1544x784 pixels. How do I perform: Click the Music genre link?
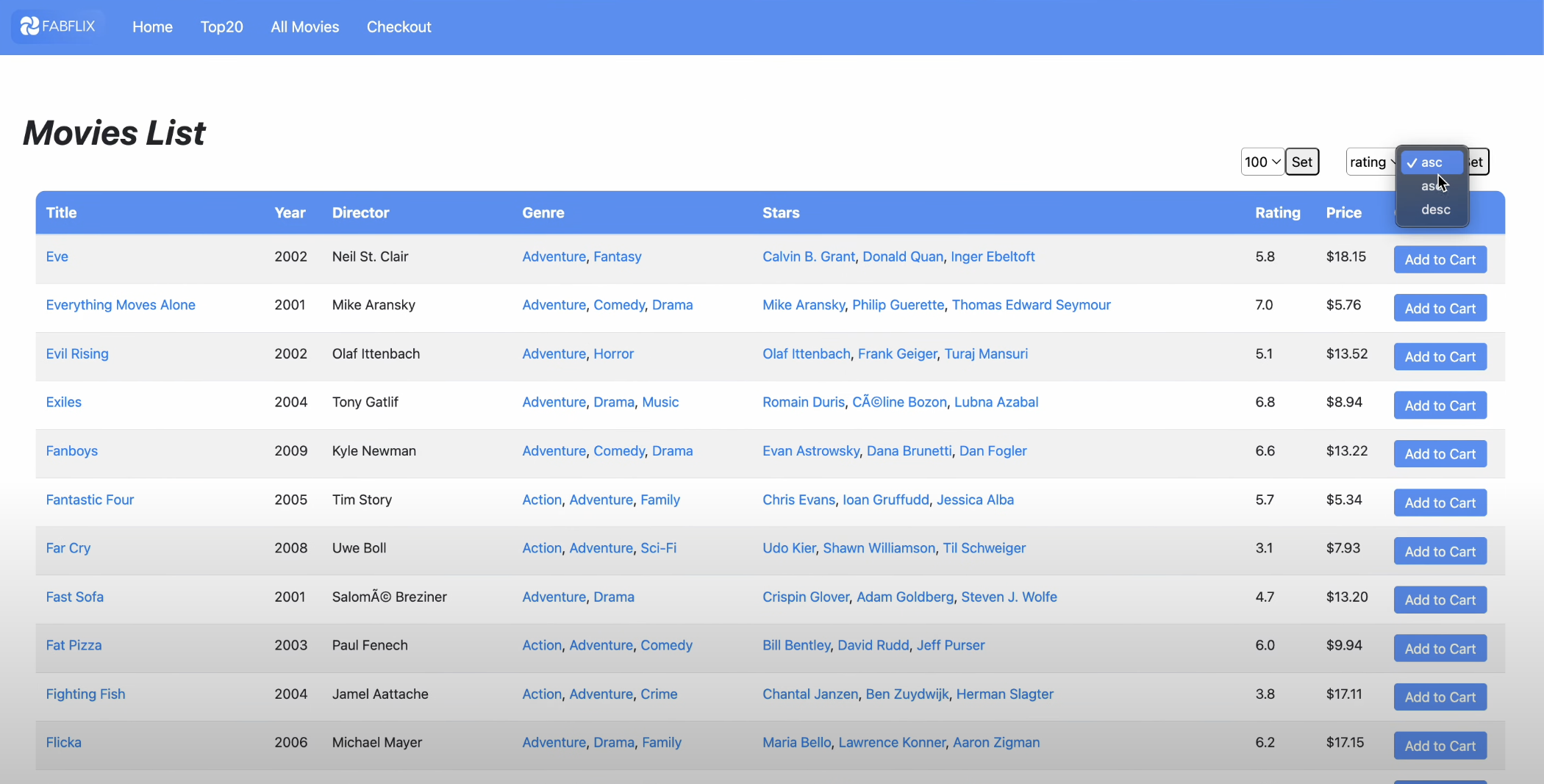pyautogui.click(x=660, y=402)
